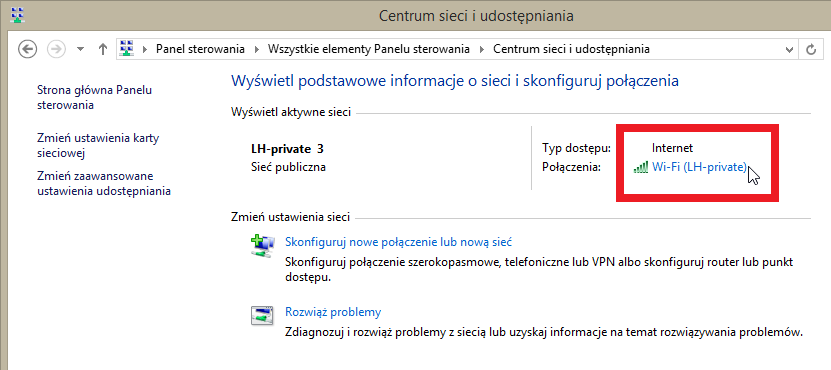Viewport: 831px width, 370px height.
Task: Open Skonfiguruj nowe połączenie lub nową sieć
Action: [x=399, y=242]
